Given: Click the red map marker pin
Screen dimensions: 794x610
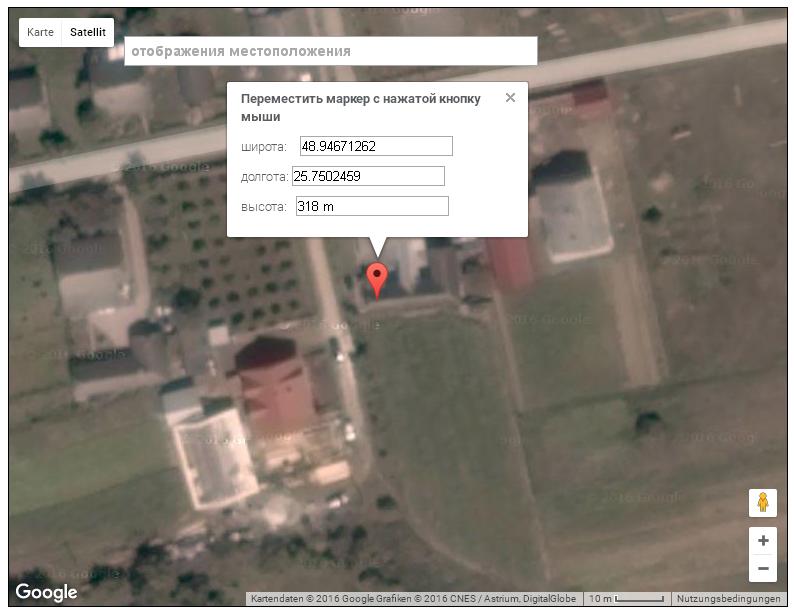Looking at the screenshot, I should 377,280.
